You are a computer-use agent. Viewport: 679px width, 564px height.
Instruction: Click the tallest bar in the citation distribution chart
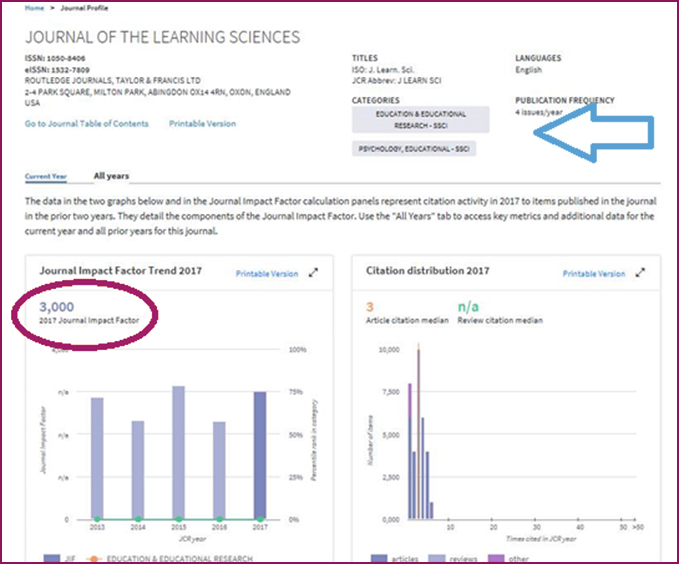click(418, 432)
